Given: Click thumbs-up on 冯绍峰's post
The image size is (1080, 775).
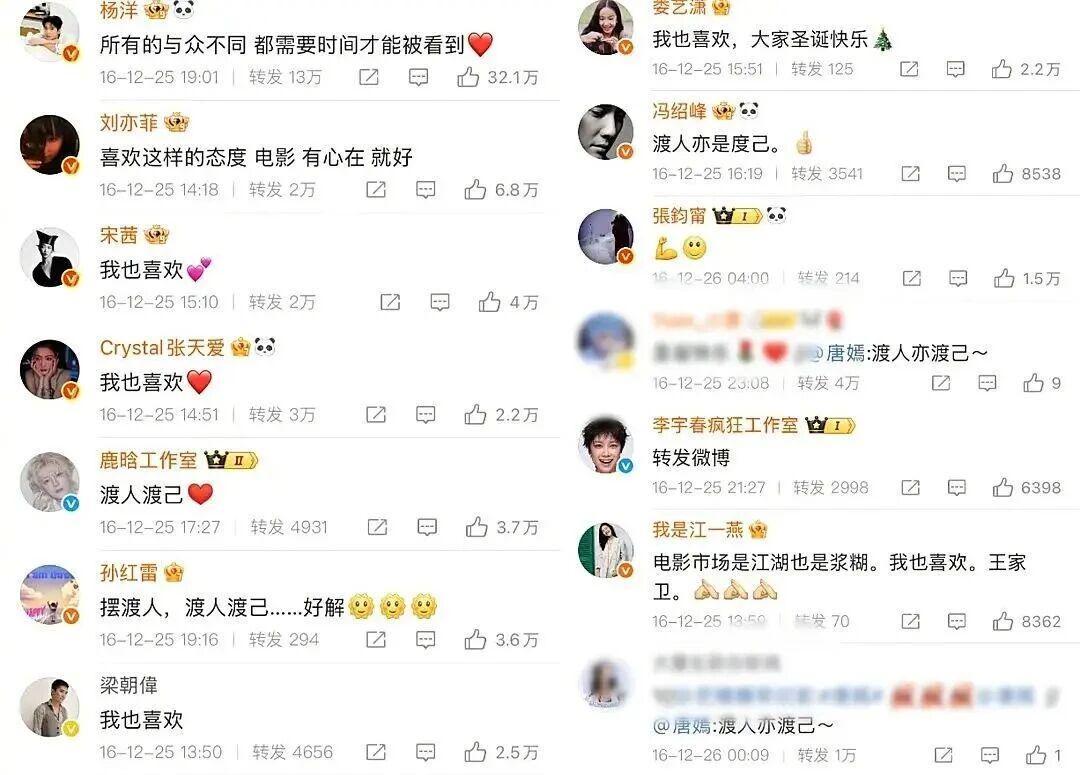Looking at the screenshot, I should [1003, 174].
